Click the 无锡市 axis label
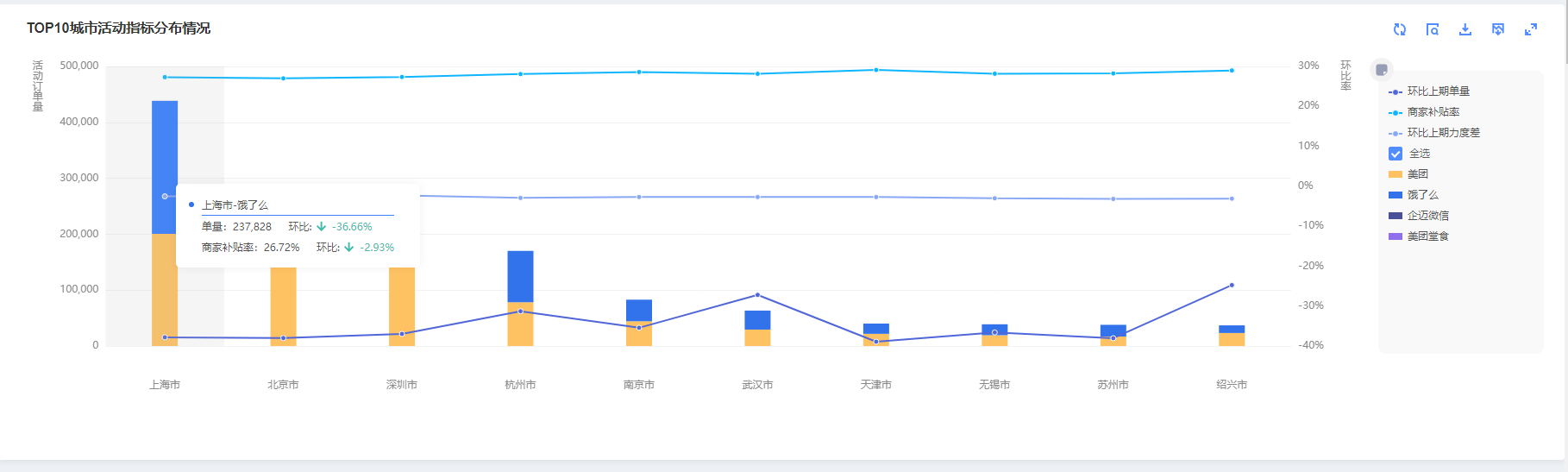 pyautogui.click(x=994, y=385)
